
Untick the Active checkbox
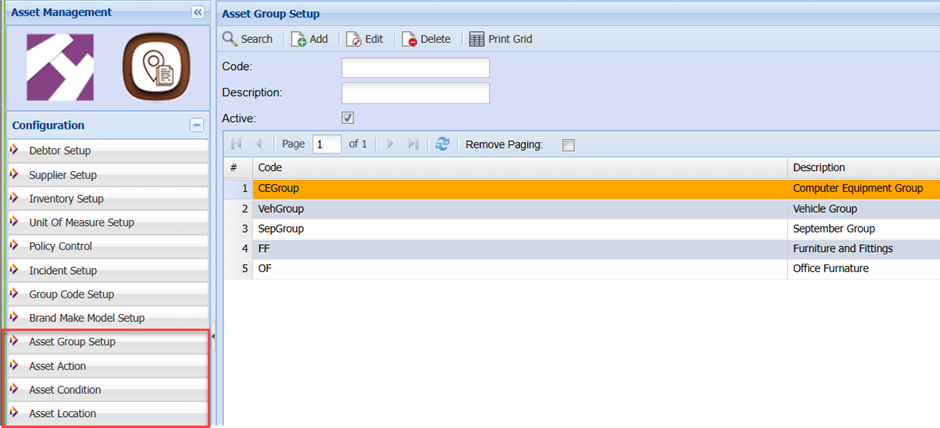348,118
